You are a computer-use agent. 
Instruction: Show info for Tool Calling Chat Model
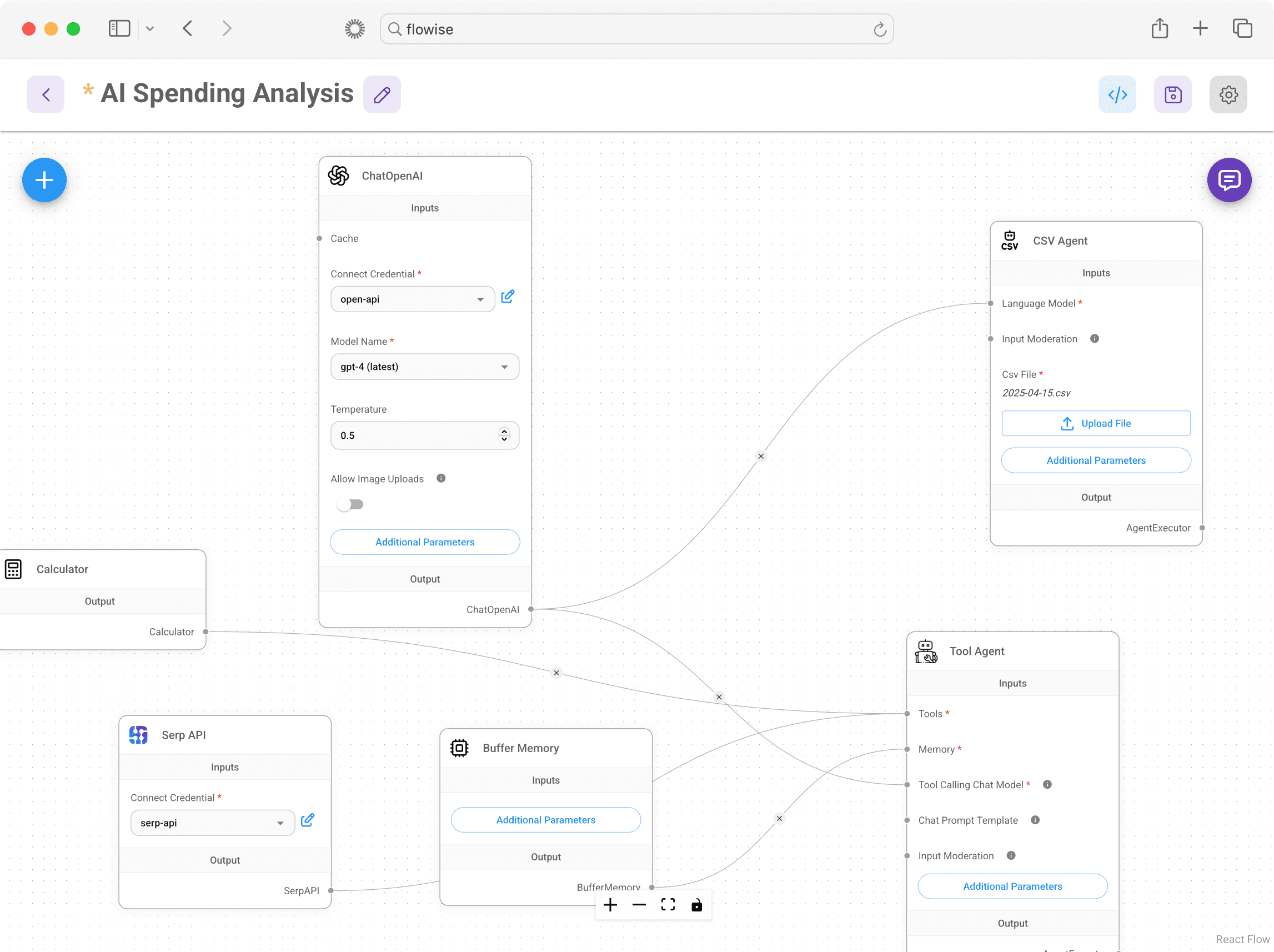coord(1047,784)
